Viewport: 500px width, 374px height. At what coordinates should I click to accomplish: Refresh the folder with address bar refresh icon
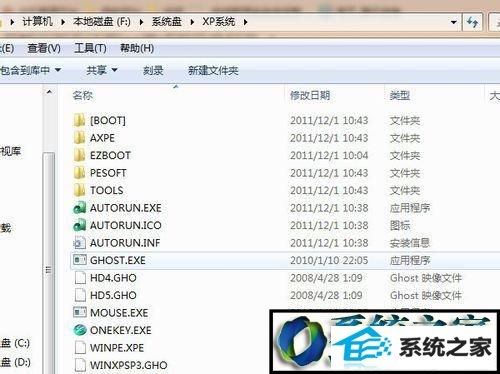[472, 22]
